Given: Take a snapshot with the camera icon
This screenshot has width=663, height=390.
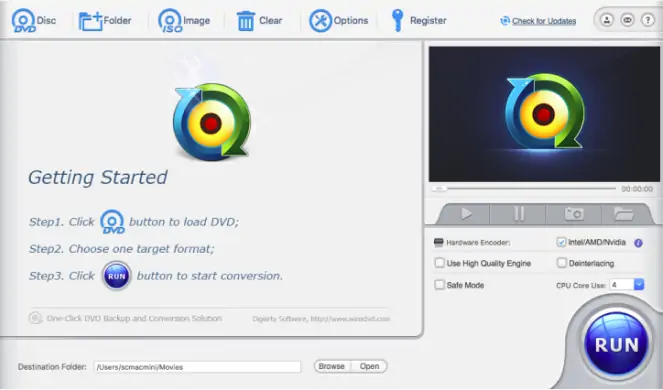Looking at the screenshot, I should pos(574,214).
